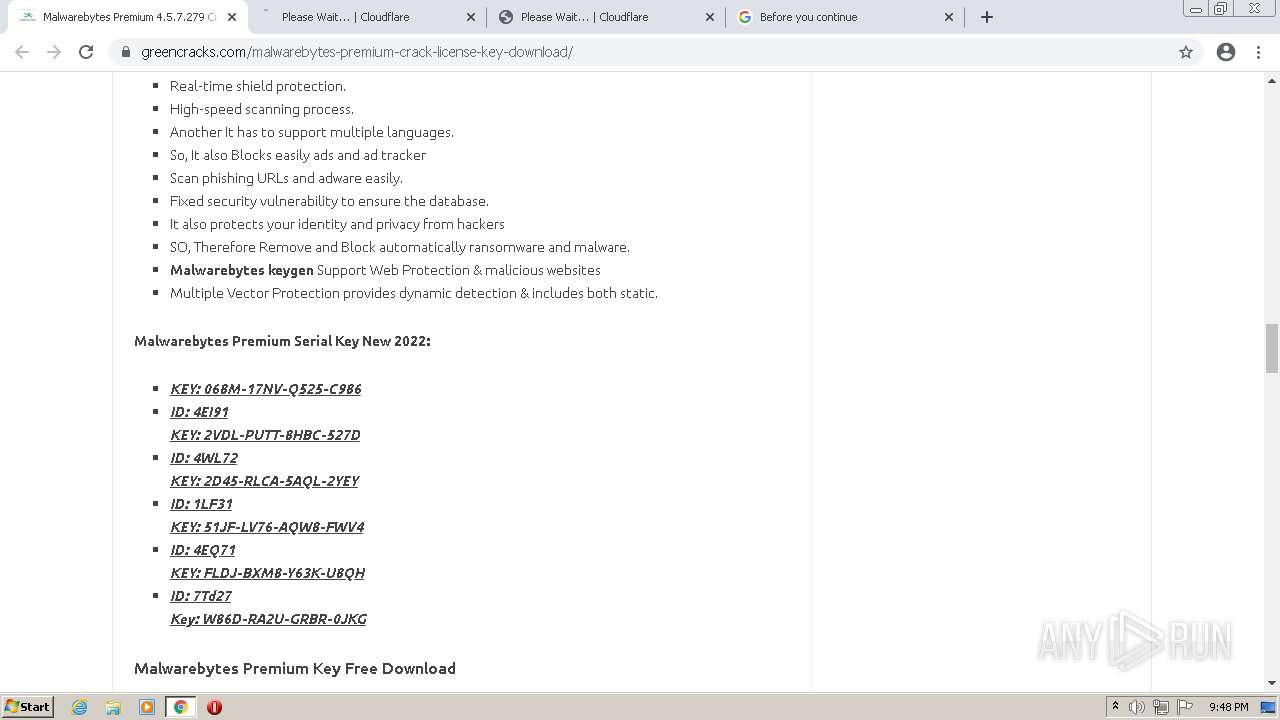
Task: Click the padlock site info icon
Action: click(126, 52)
